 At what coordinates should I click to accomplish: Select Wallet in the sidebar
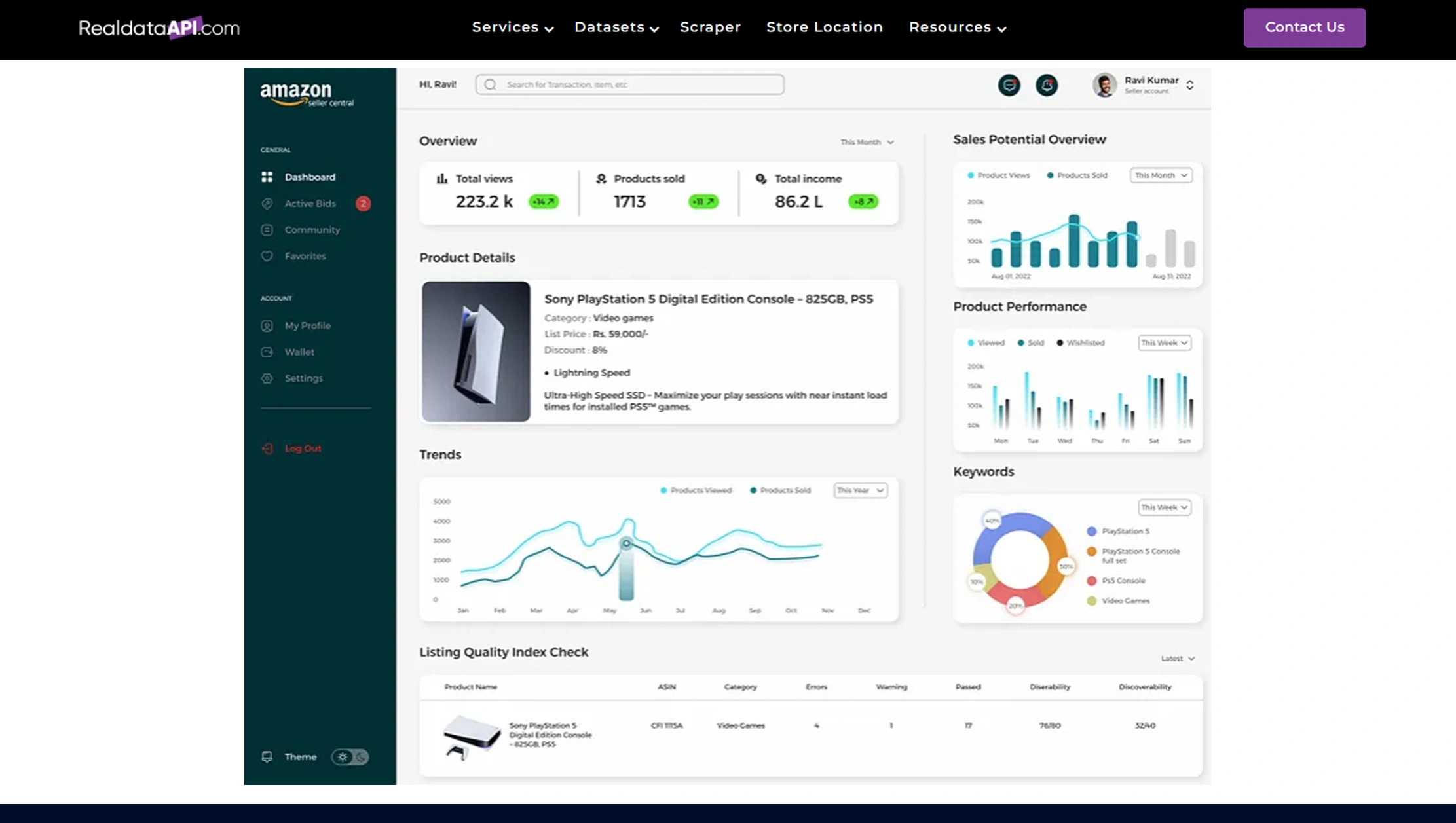click(299, 352)
